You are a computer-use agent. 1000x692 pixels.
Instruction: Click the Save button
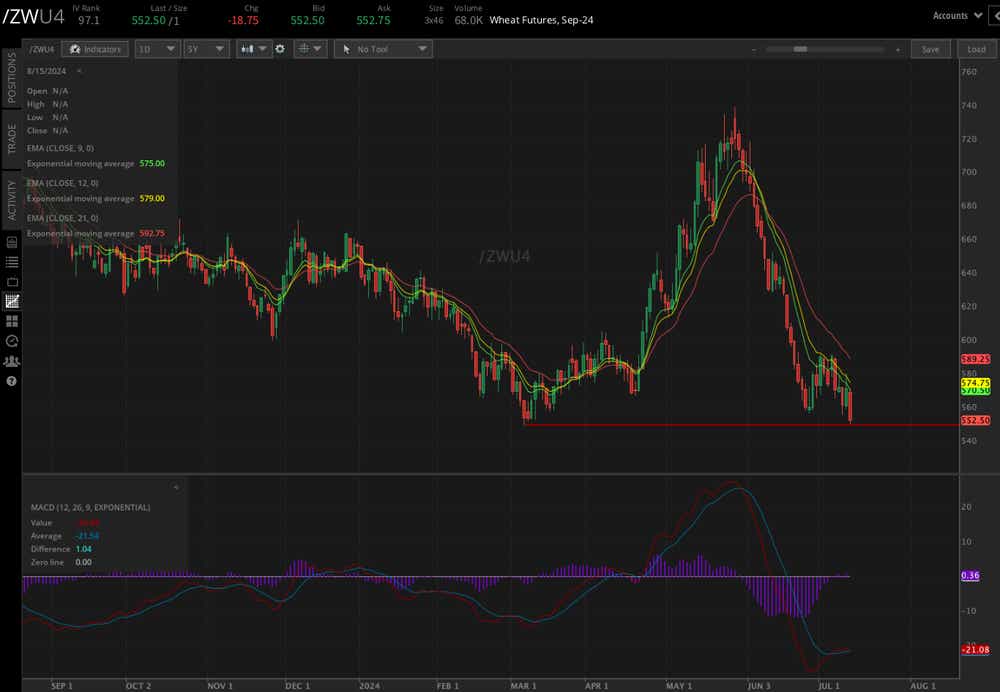(x=930, y=49)
